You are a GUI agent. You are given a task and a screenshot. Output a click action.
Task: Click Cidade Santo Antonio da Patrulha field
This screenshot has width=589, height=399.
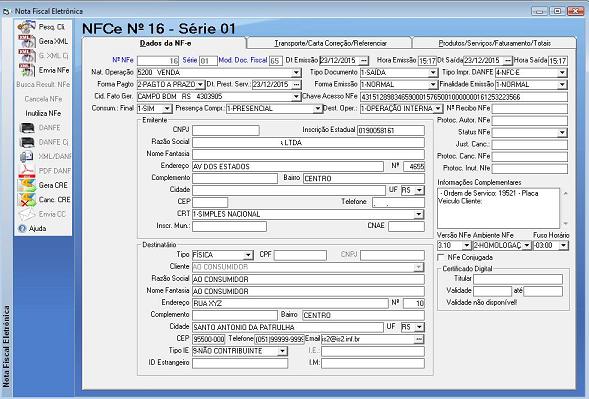[288, 327]
